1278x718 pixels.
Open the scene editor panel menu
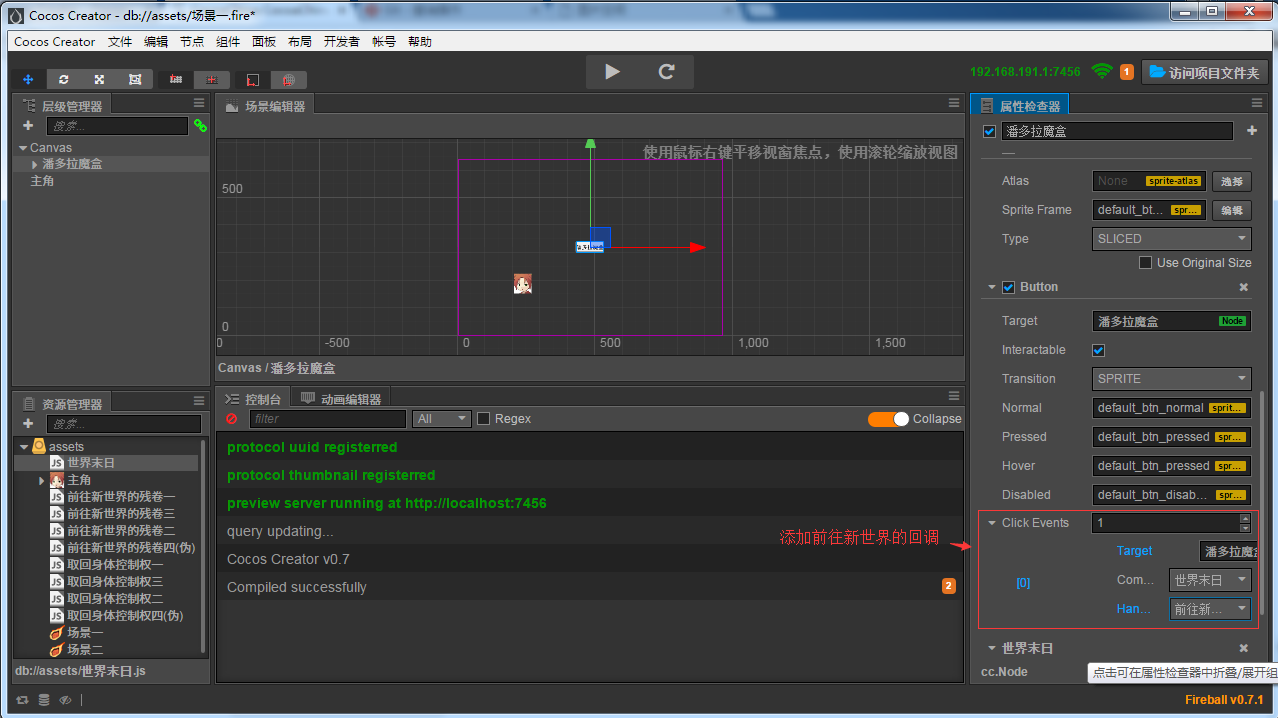[954, 104]
